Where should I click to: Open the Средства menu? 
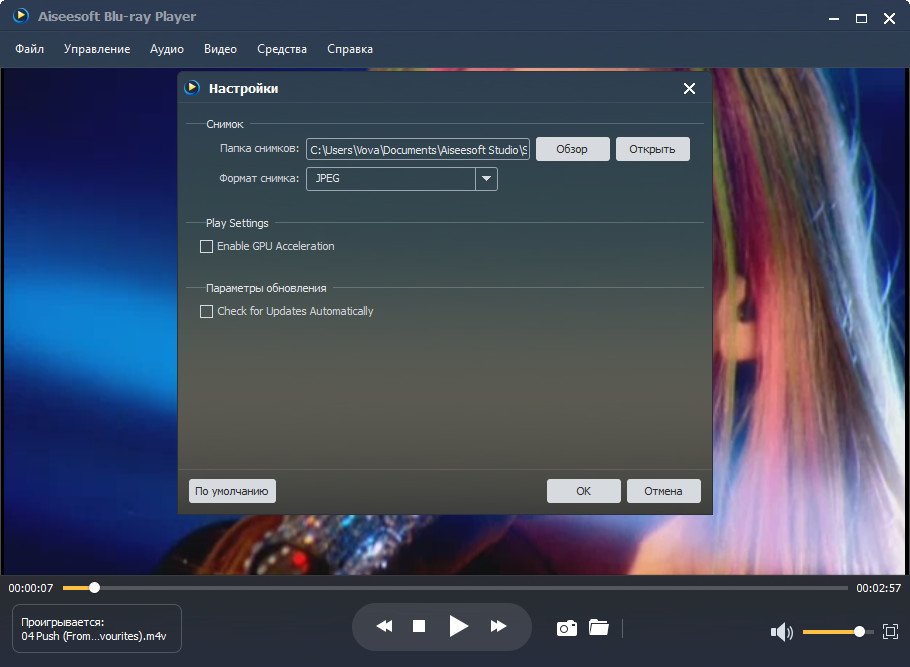point(282,49)
